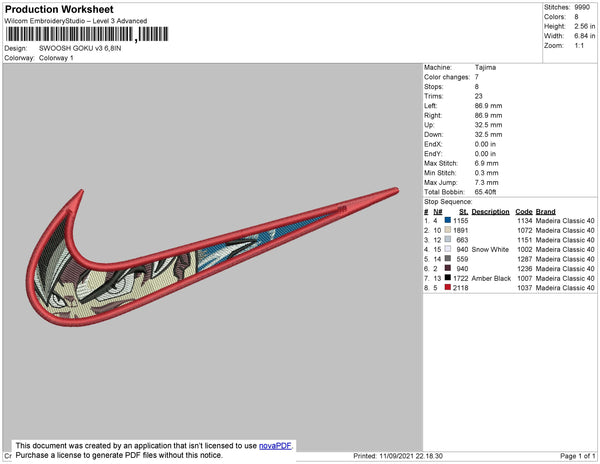
Task: Click thread code 1287 in row 5
Action: [x=525, y=259]
